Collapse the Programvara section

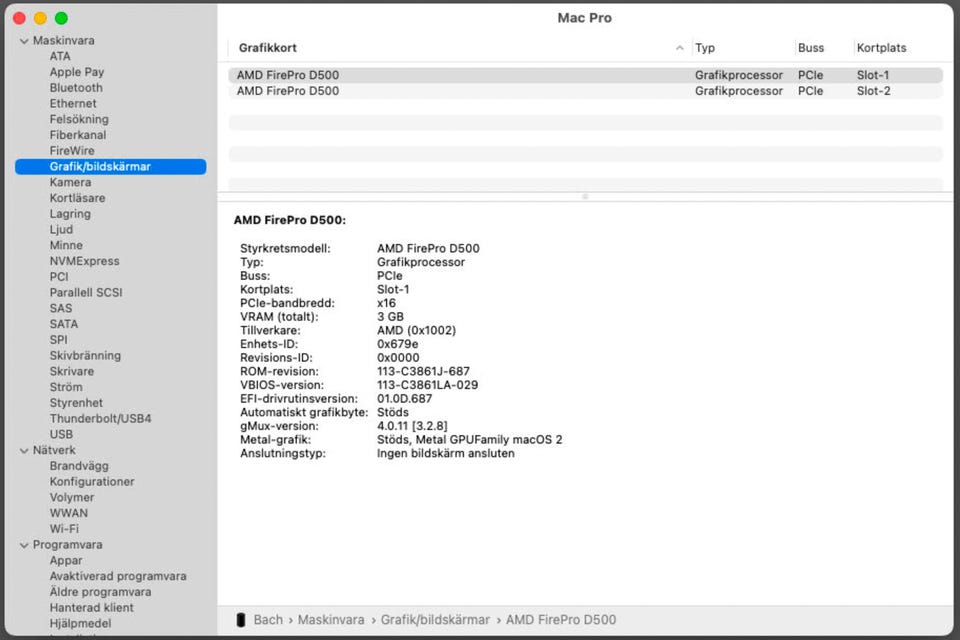[24, 545]
